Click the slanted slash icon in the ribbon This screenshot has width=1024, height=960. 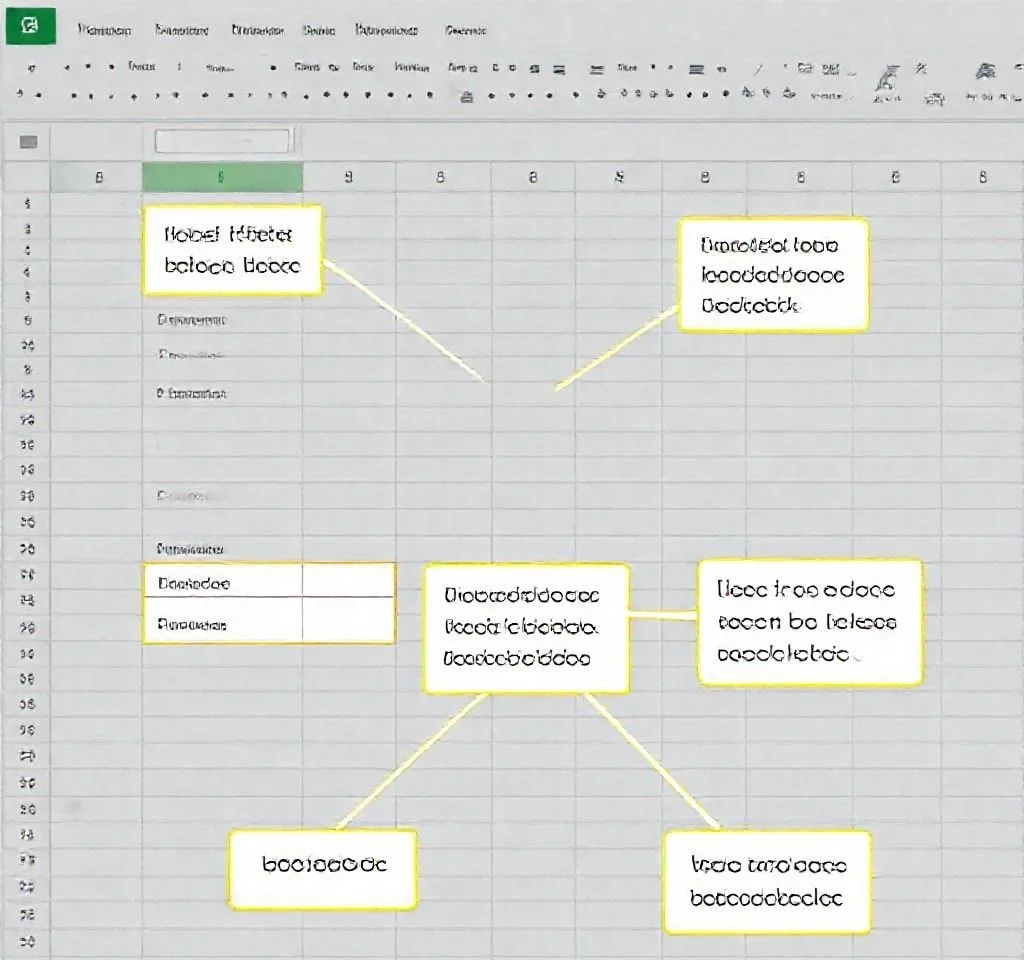click(757, 69)
